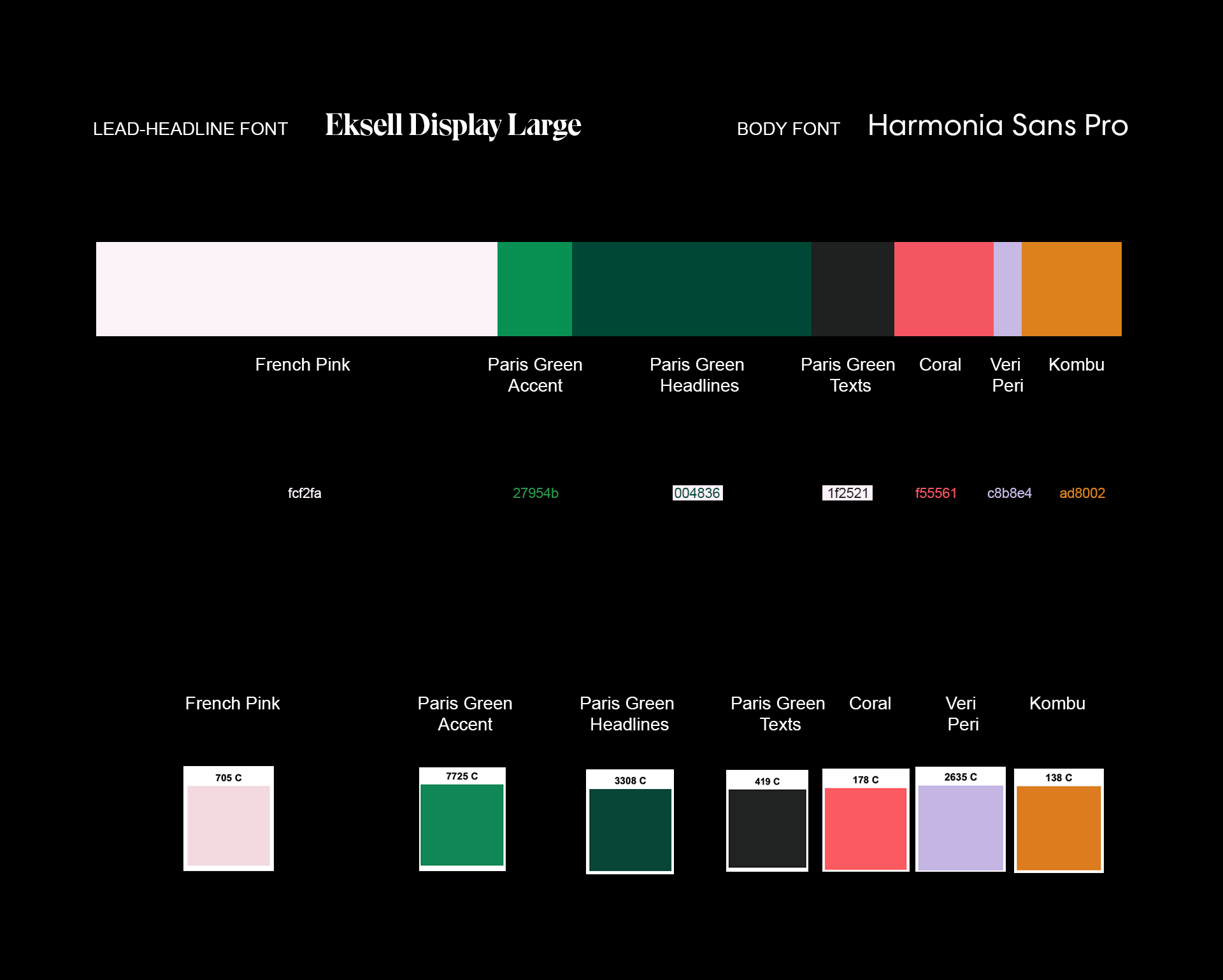Select the Paris Green Texts bar segment

pos(852,288)
